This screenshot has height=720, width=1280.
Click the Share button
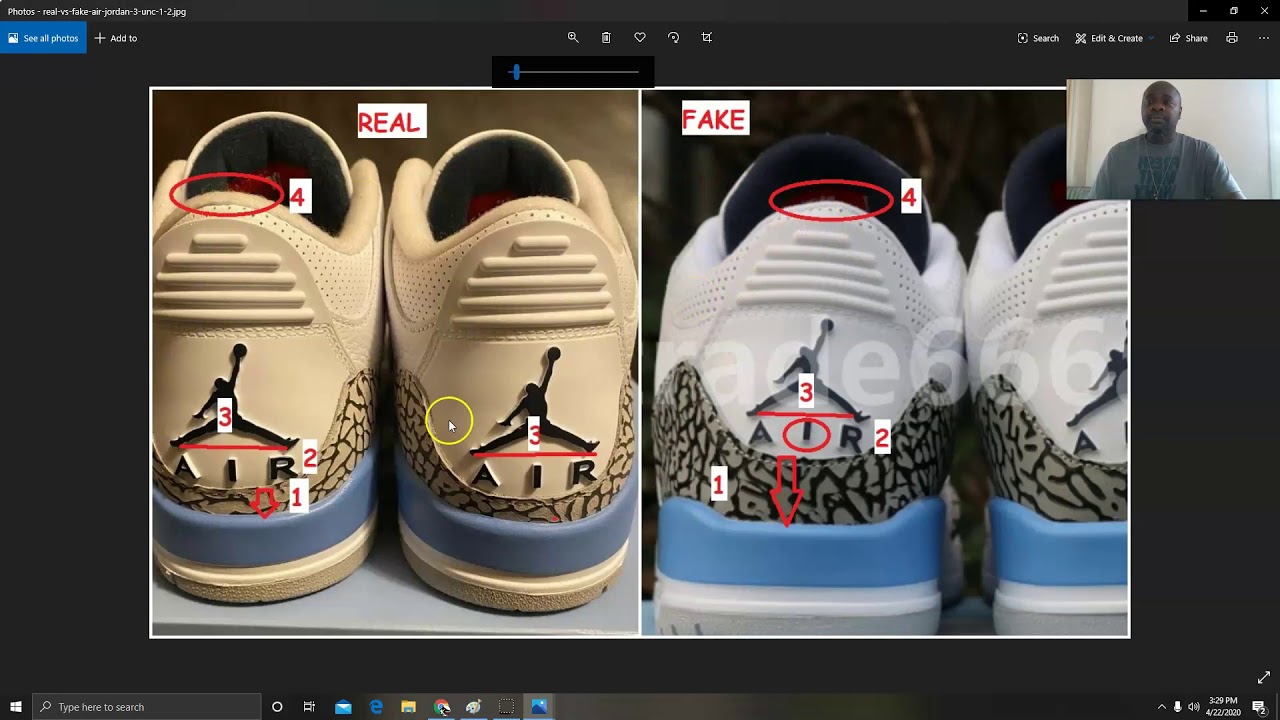pos(1189,38)
